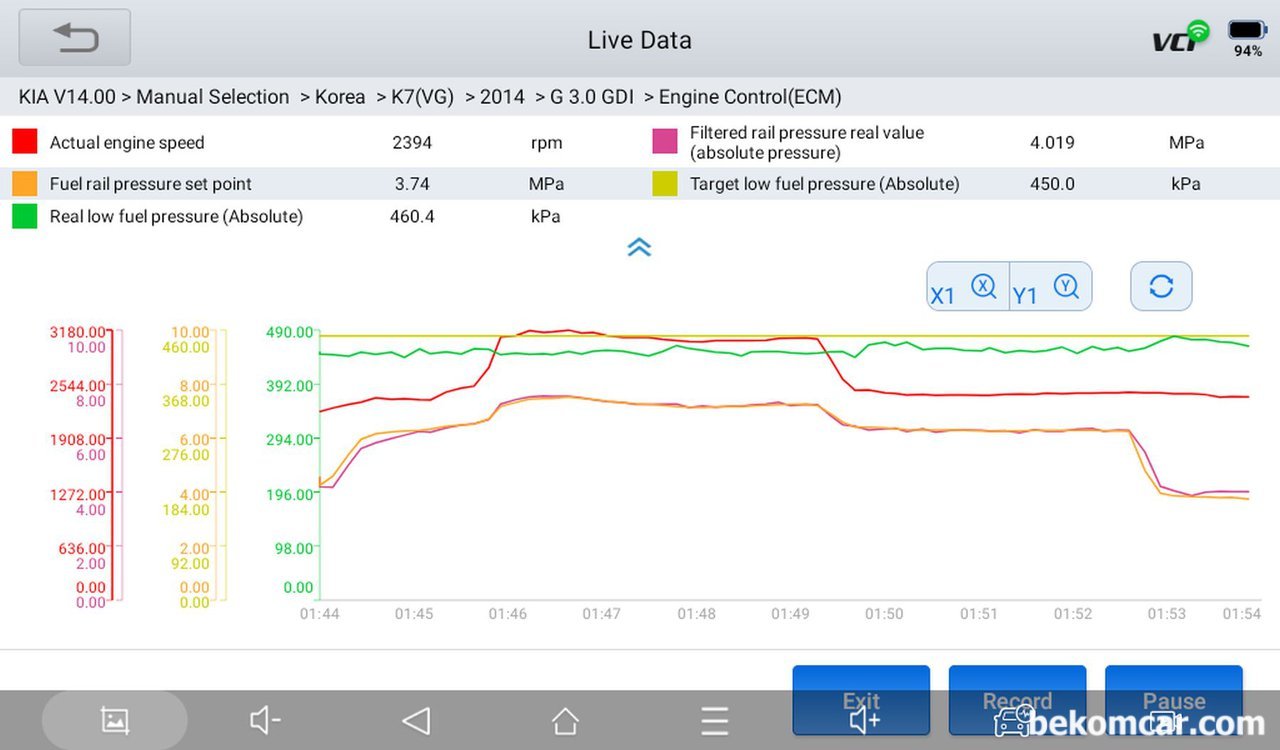
Task: Select Filtered rail pressure real value label
Action: (x=807, y=143)
